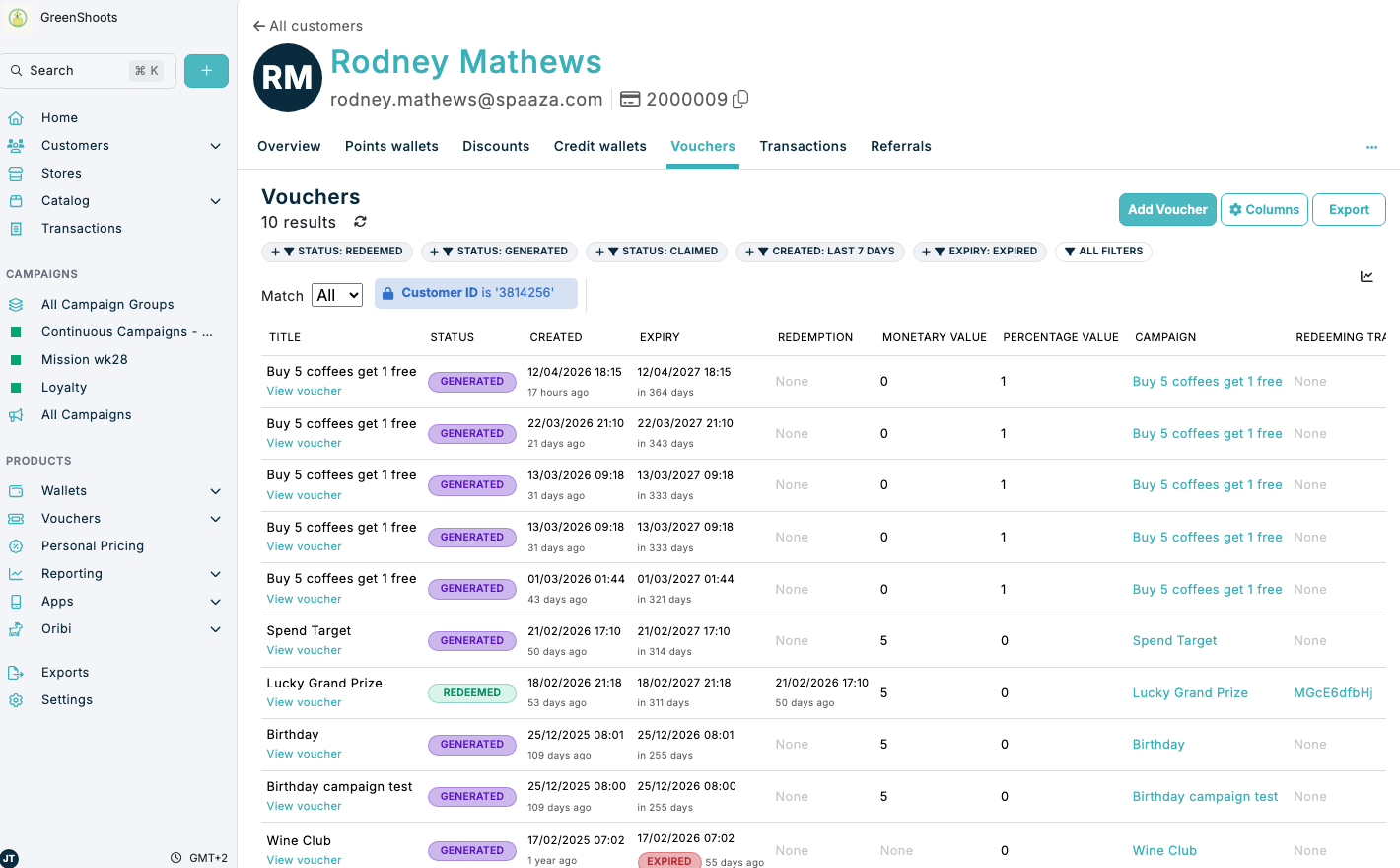Open the Columns configuration button
The width and height of the screenshot is (1400, 868).
pos(1264,209)
